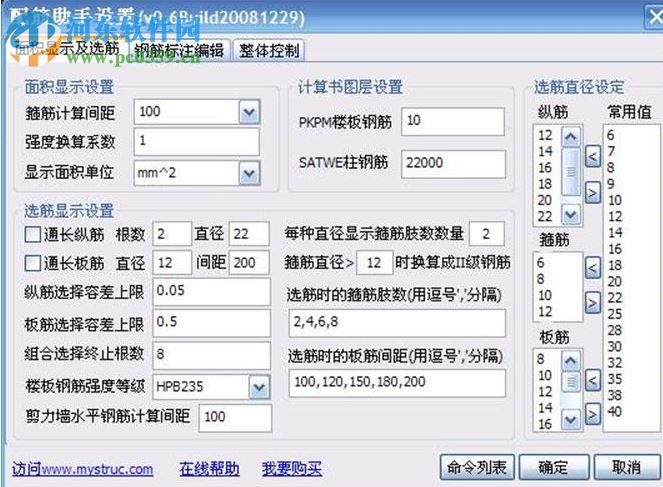Click the 箍筋 add left arrow button
Screen dimensions: 663x487
pos(593,268)
